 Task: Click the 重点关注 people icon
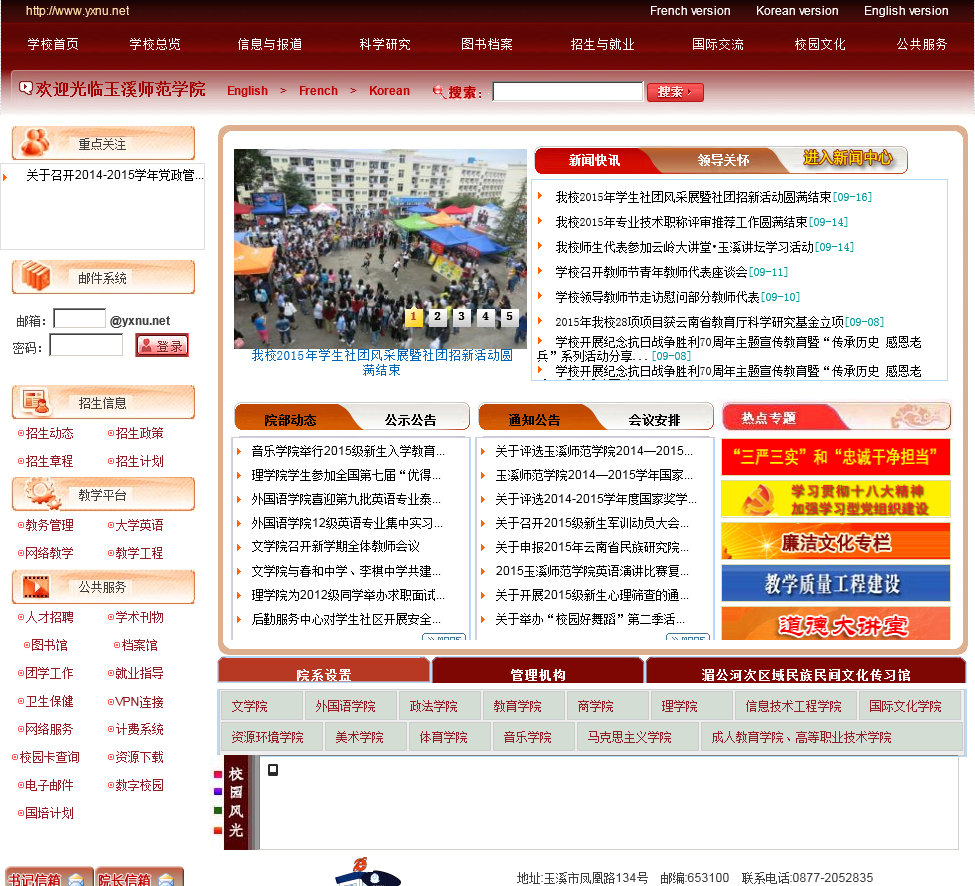[x=35, y=142]
